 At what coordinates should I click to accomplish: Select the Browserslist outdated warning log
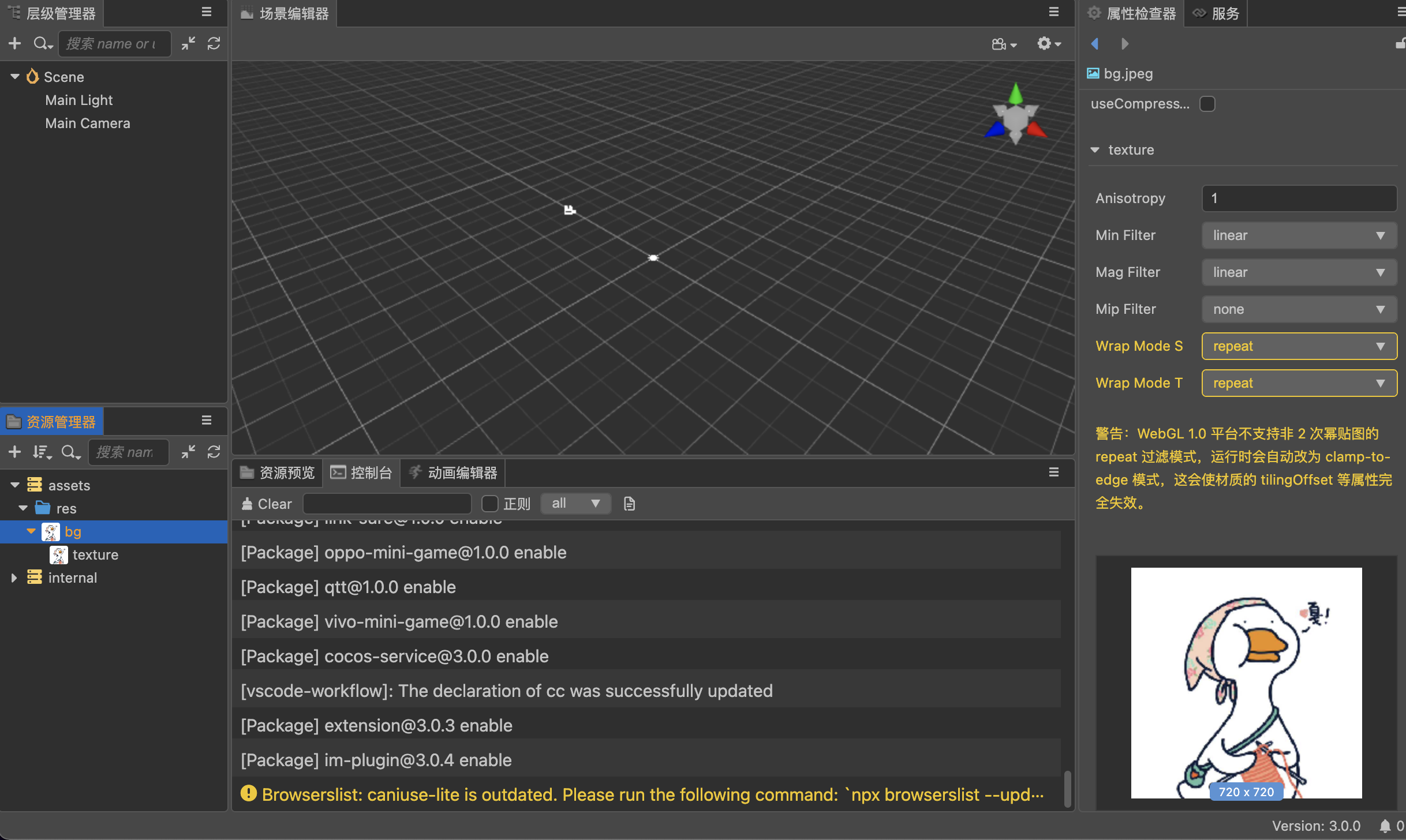(646, 794)
